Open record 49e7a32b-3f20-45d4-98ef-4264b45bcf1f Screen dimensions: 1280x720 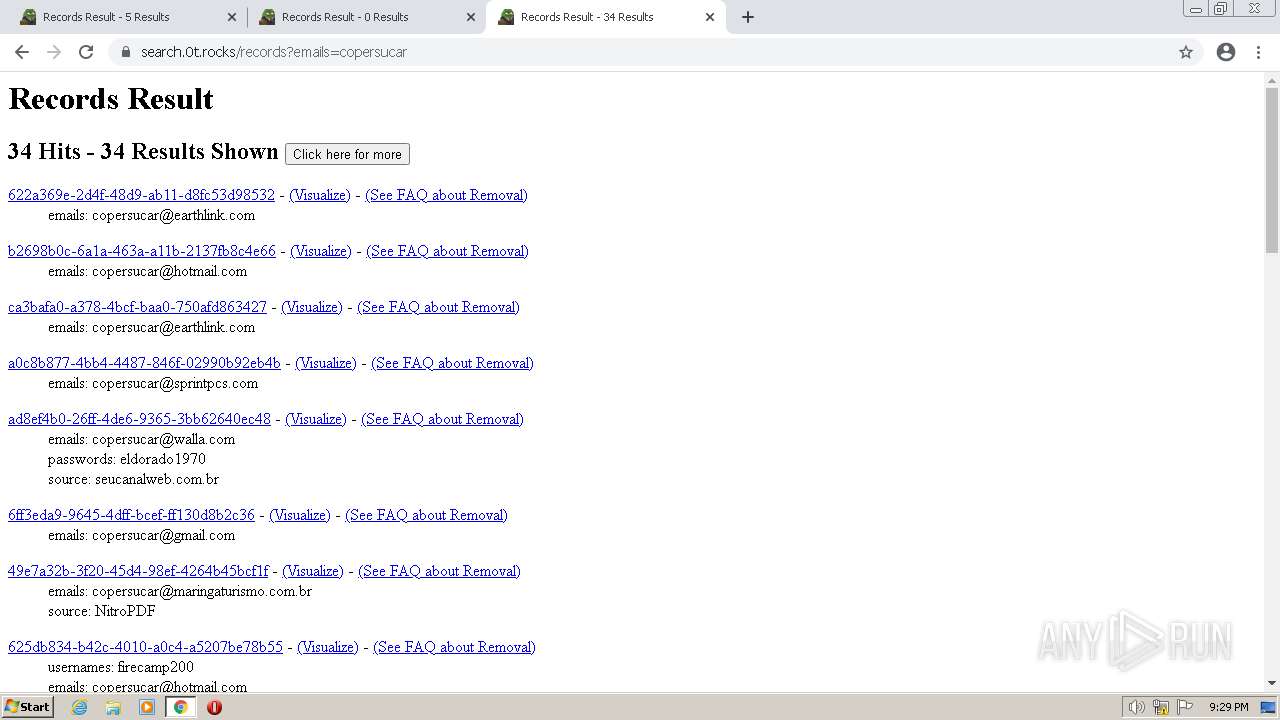click(x=138, y=571)
